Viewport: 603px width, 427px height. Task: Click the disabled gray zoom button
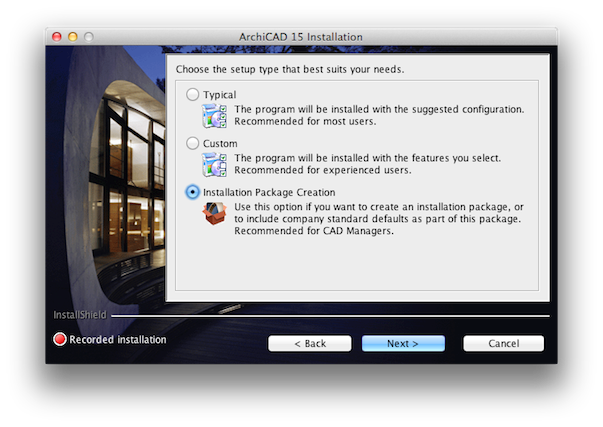point(89,37)
